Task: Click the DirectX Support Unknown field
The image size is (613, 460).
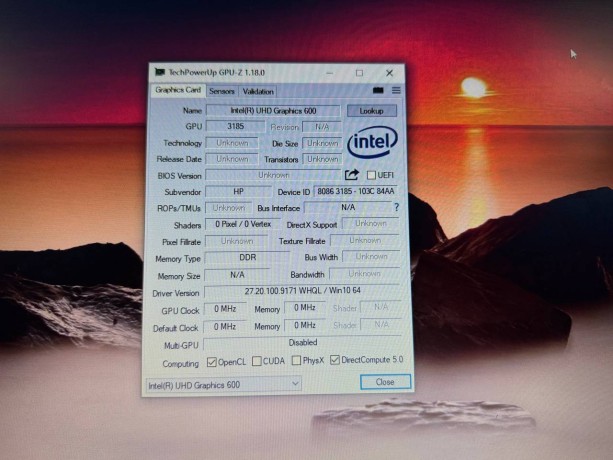Action: pos(370,224)
